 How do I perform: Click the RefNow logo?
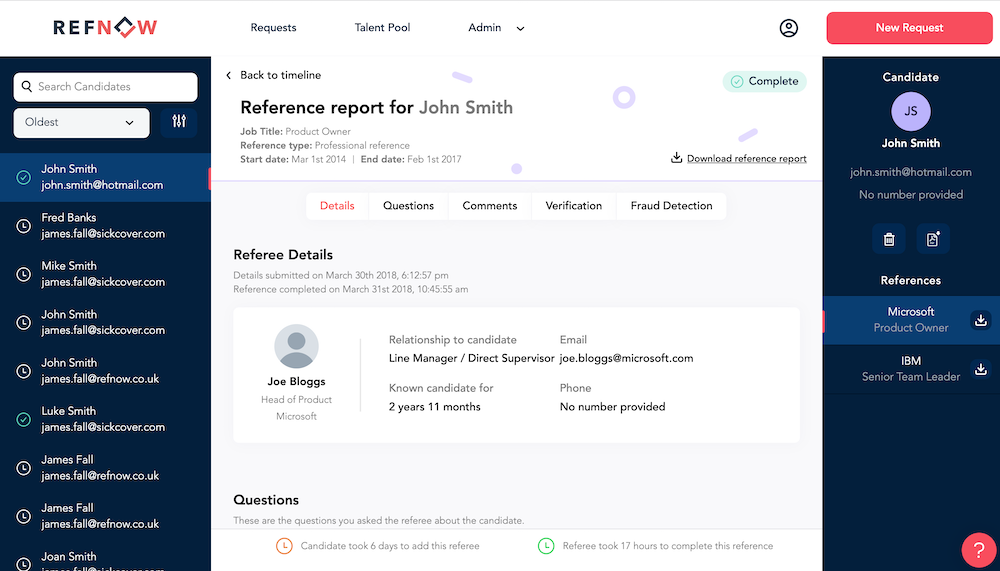click(x=105, y=28)
